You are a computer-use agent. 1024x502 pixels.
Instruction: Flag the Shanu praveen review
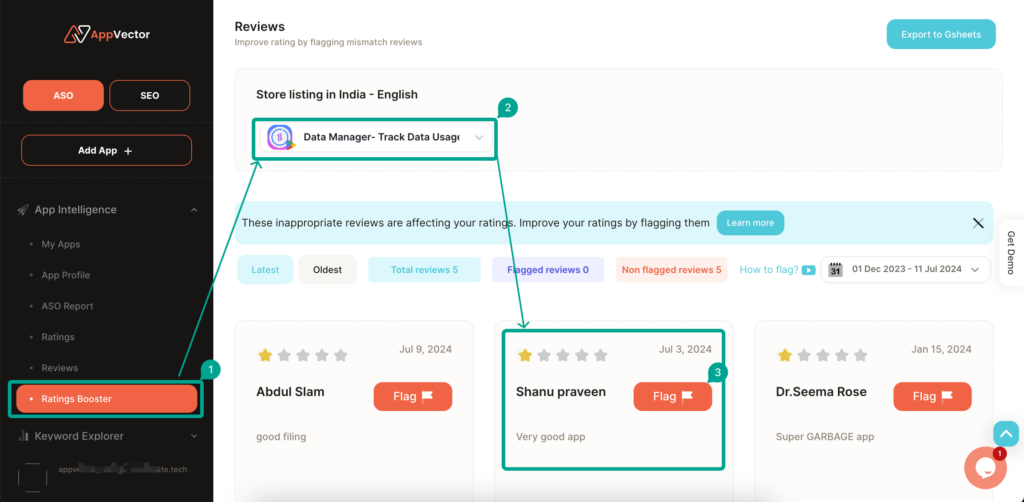672,396
